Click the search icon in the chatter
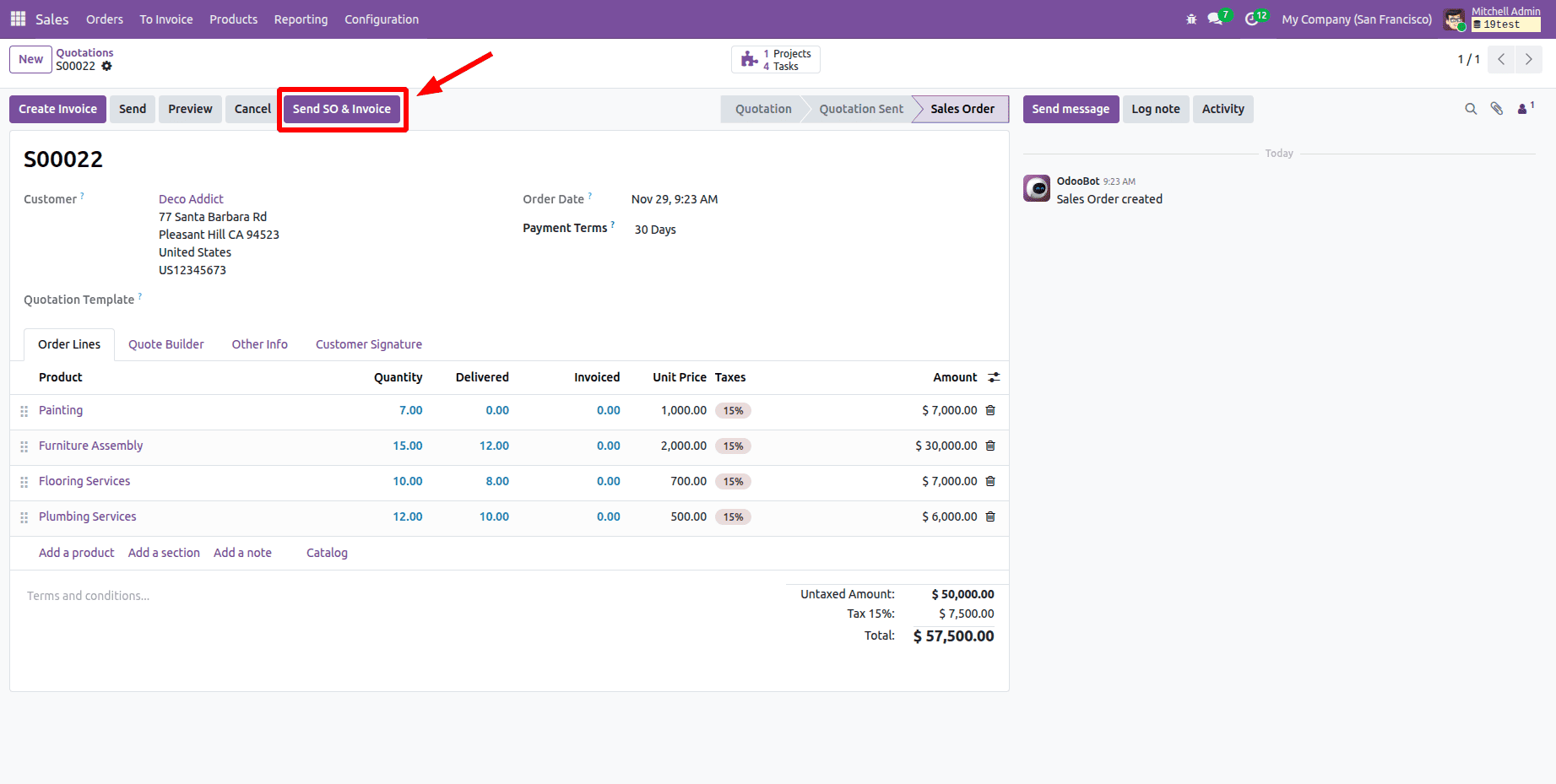The width and height of the screenshot is (1556, 784). click(1471, 109)
